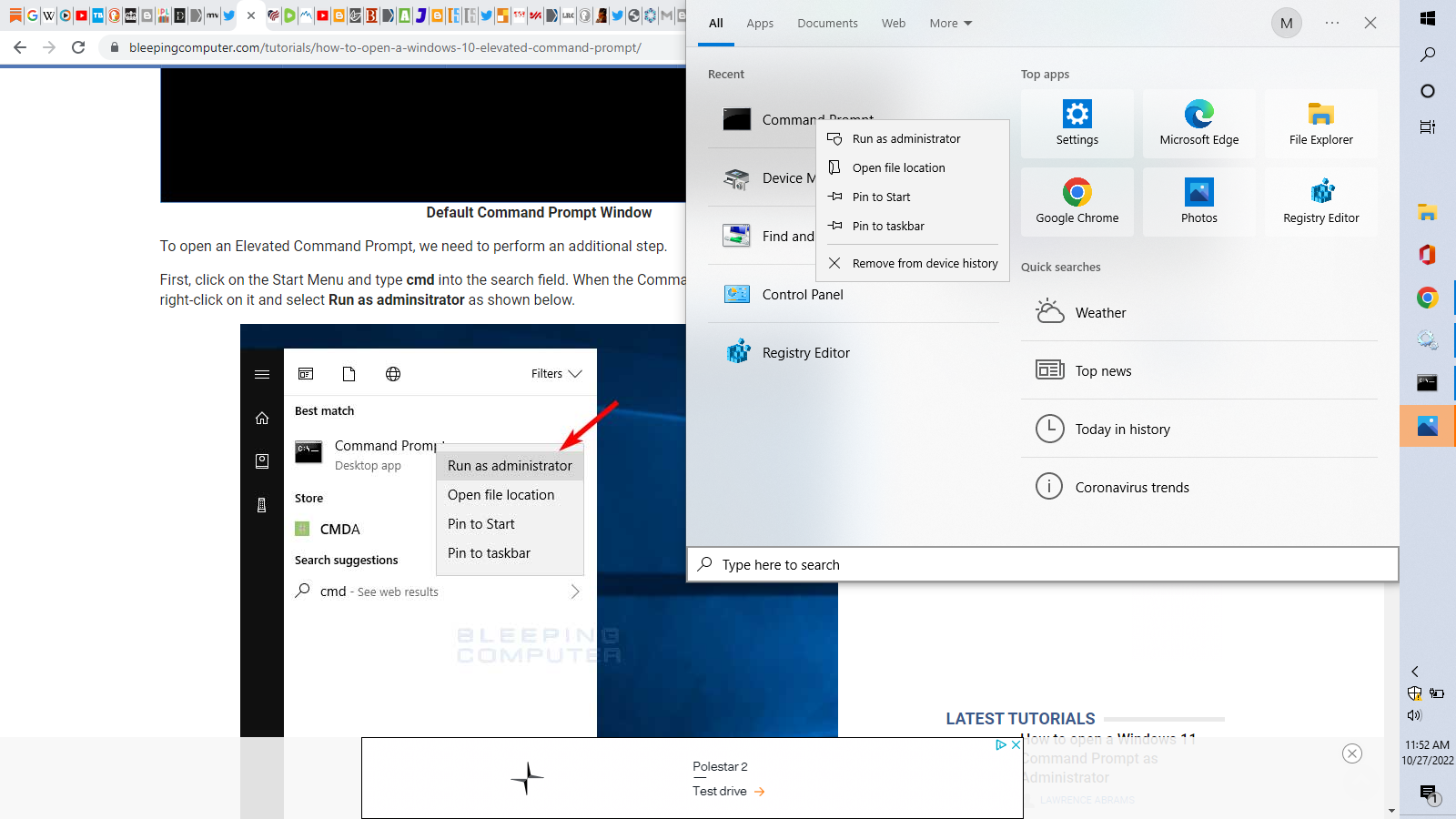Screen dimensions: 1456x819
Task: Open the Settings top app tile
Action: click(x=1077, y=124)
